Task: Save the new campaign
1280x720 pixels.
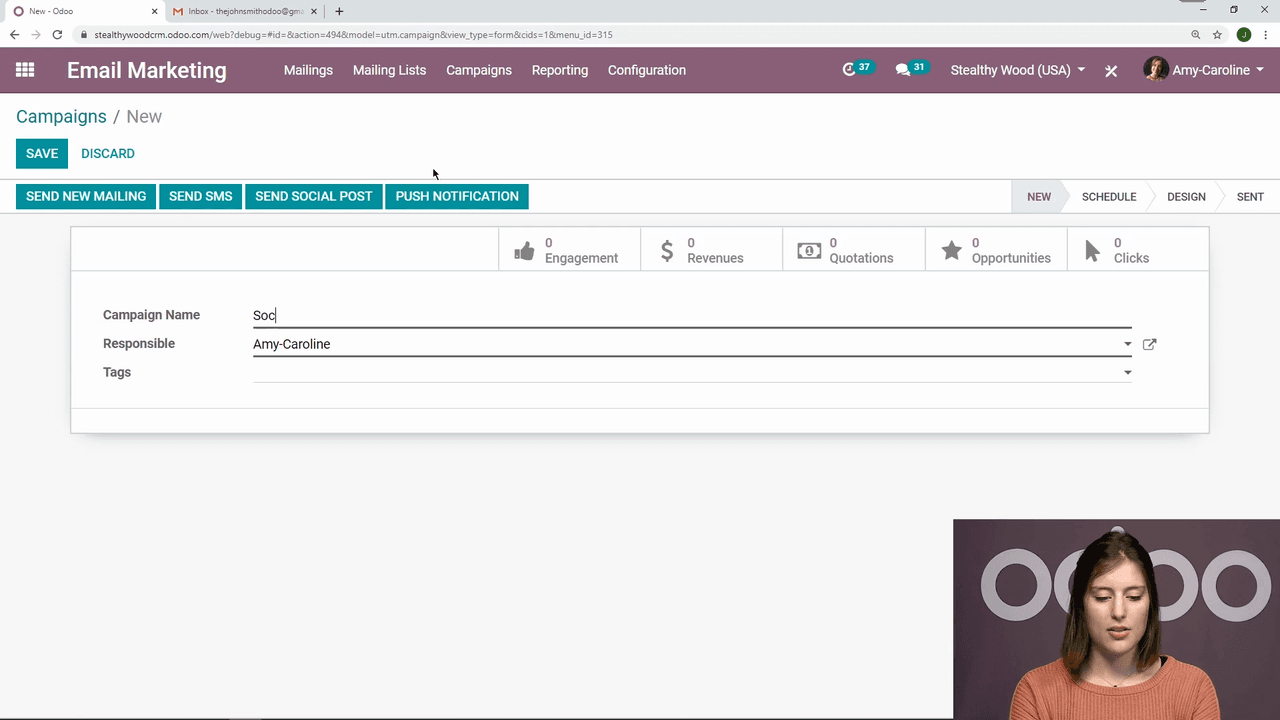Action: [42, 153]
